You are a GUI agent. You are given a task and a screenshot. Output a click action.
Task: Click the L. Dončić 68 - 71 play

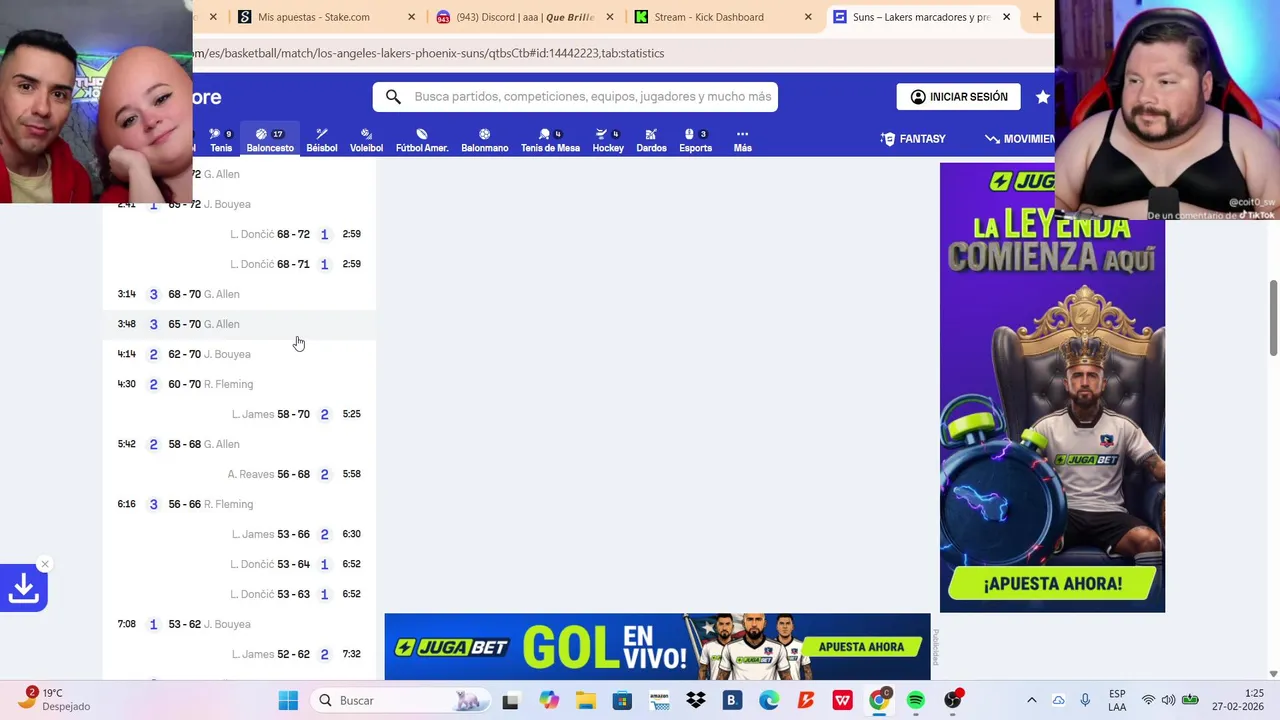[239, 264]
